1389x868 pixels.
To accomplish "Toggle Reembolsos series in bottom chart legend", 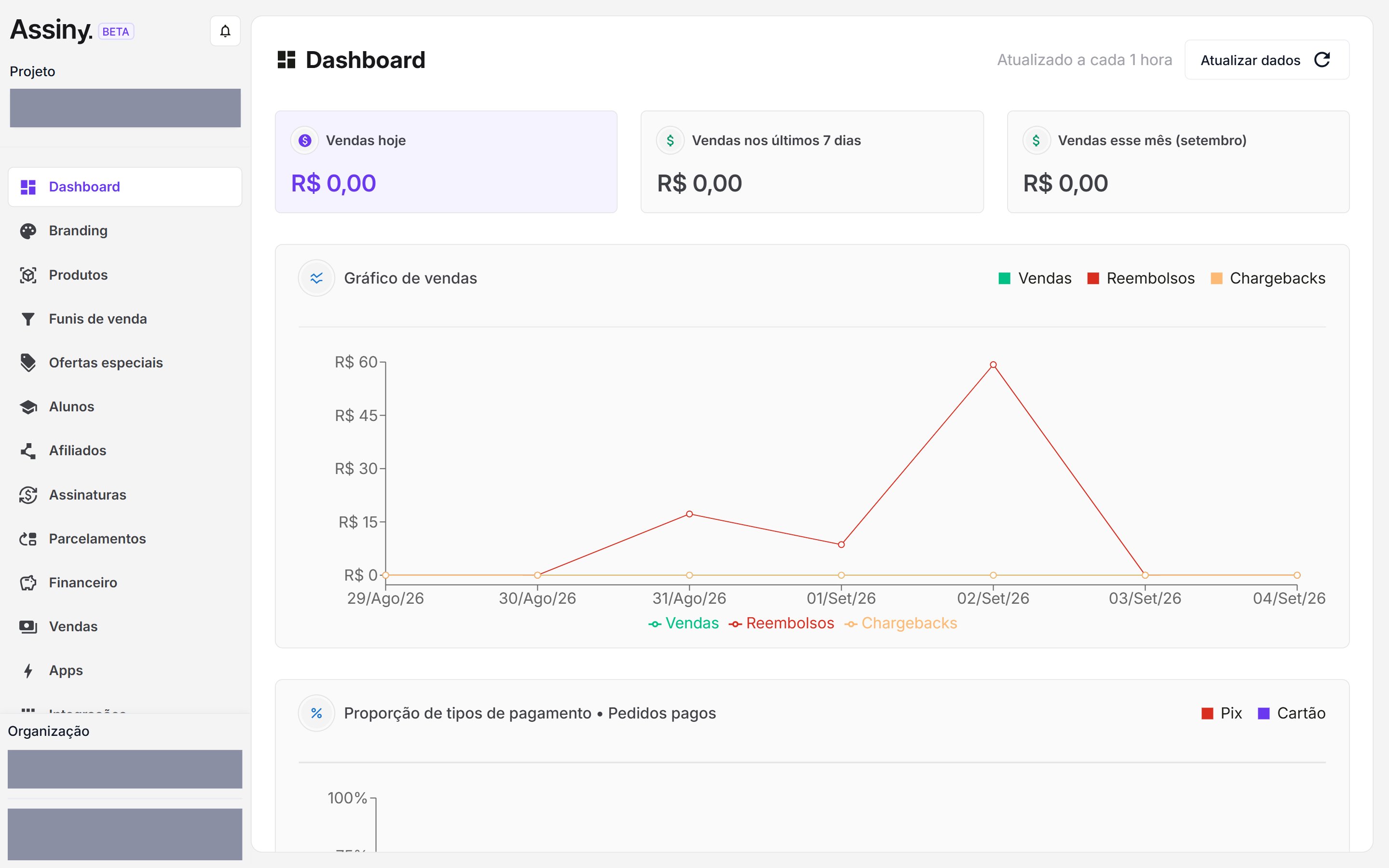I will click(x=781, y=624).
